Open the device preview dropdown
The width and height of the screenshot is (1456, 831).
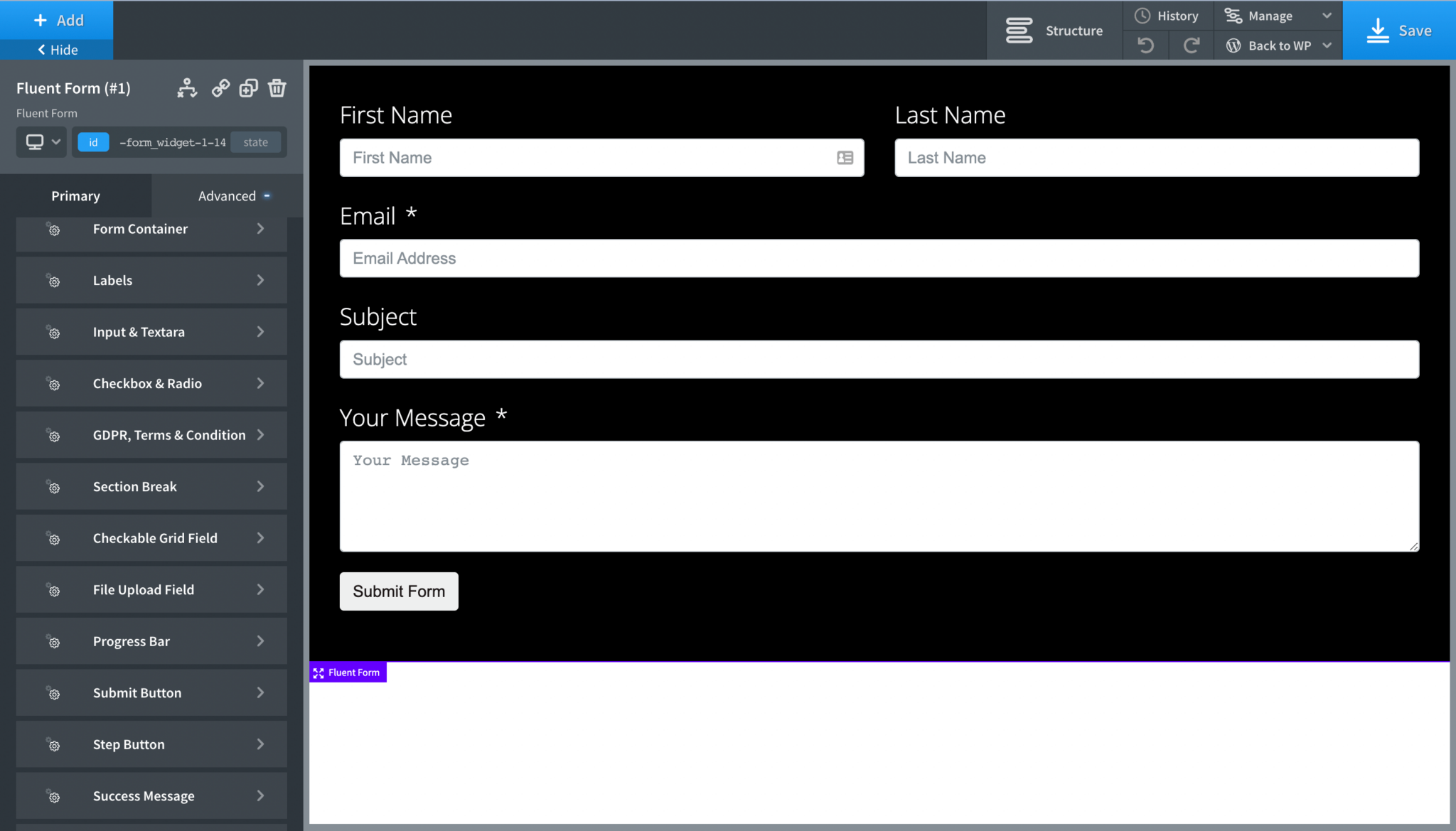[x=41, y=142]
